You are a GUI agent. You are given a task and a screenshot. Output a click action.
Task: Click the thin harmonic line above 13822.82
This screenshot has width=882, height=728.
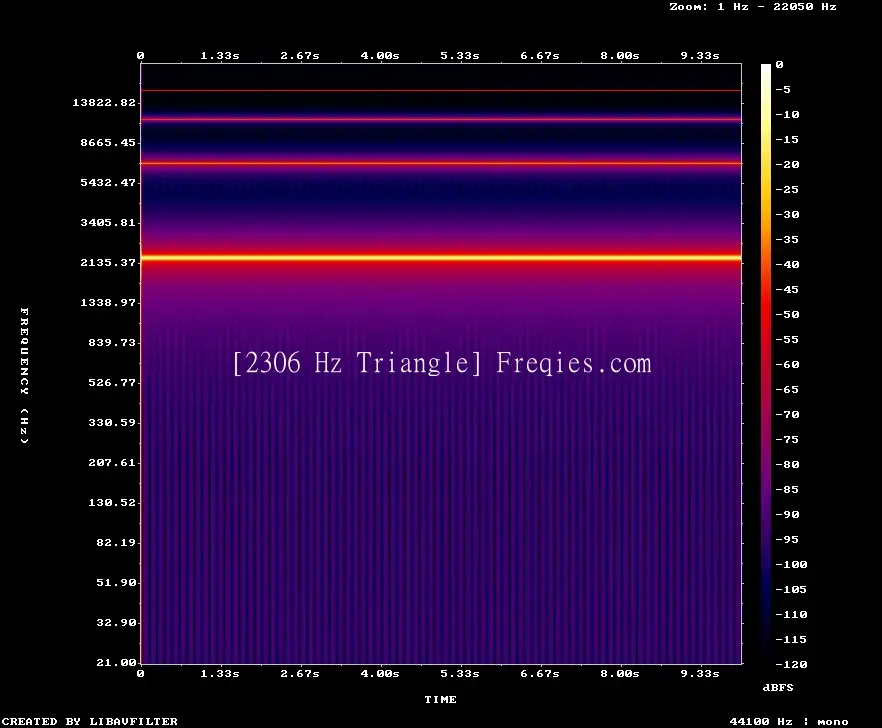click(441, 90)
